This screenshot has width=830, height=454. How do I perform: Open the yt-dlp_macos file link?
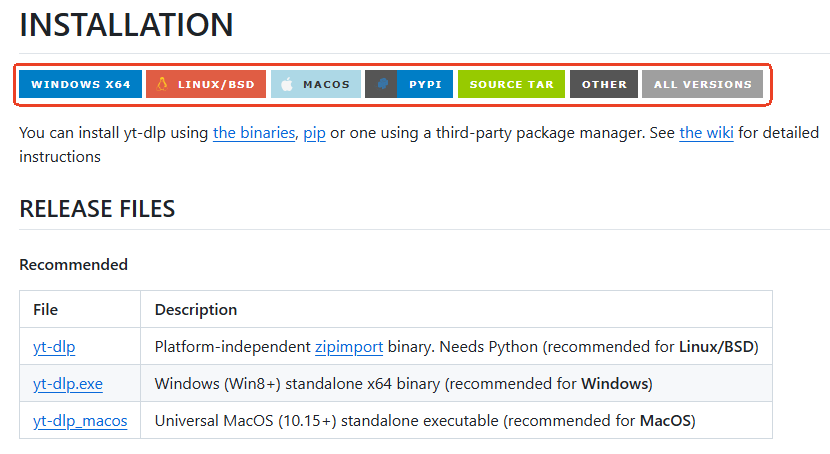80,421
